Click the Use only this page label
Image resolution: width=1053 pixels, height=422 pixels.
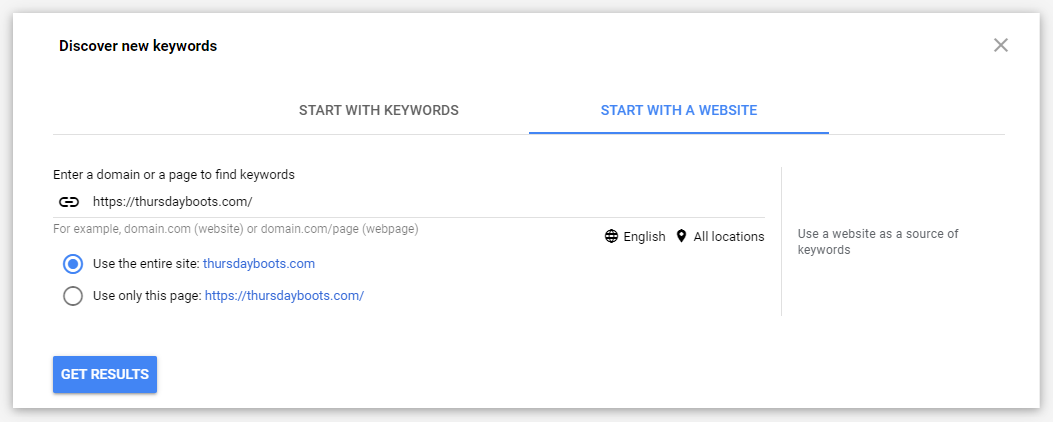coord(147,296)
